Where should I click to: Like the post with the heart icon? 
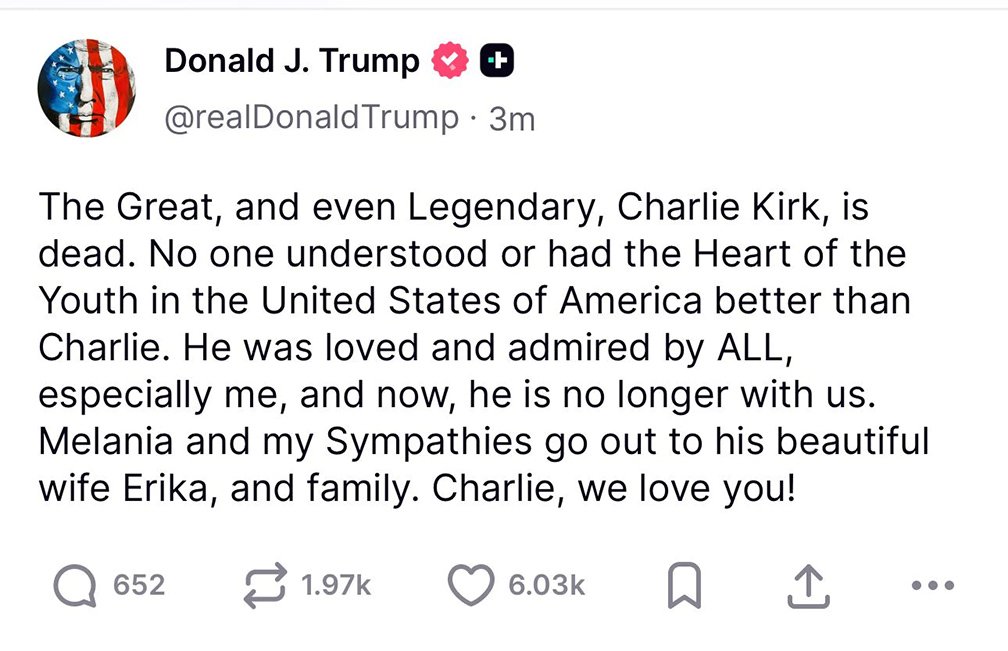coord(470,586)
